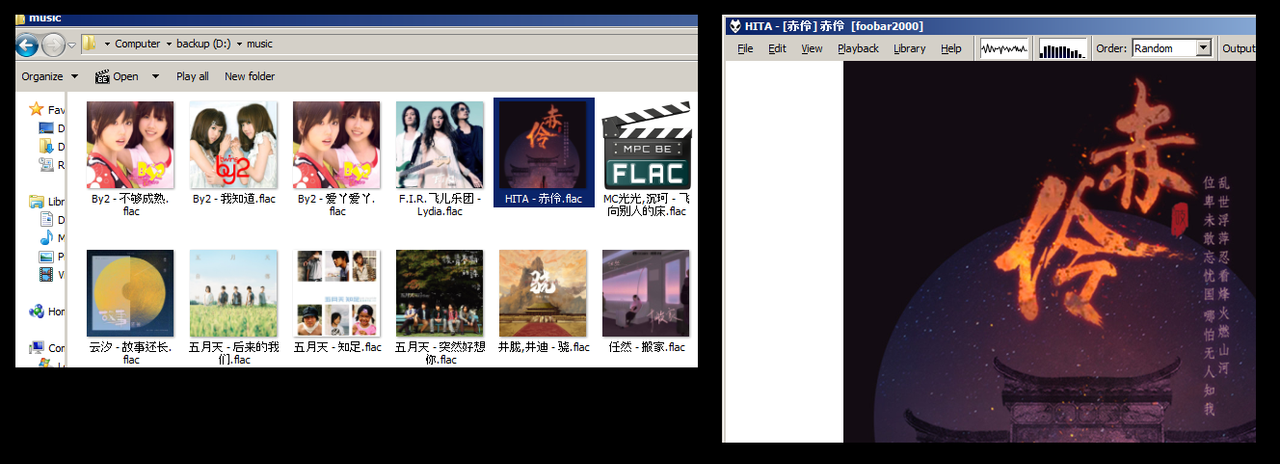
Task: Click the Music library note icon in sidebar
Action: 46,238
